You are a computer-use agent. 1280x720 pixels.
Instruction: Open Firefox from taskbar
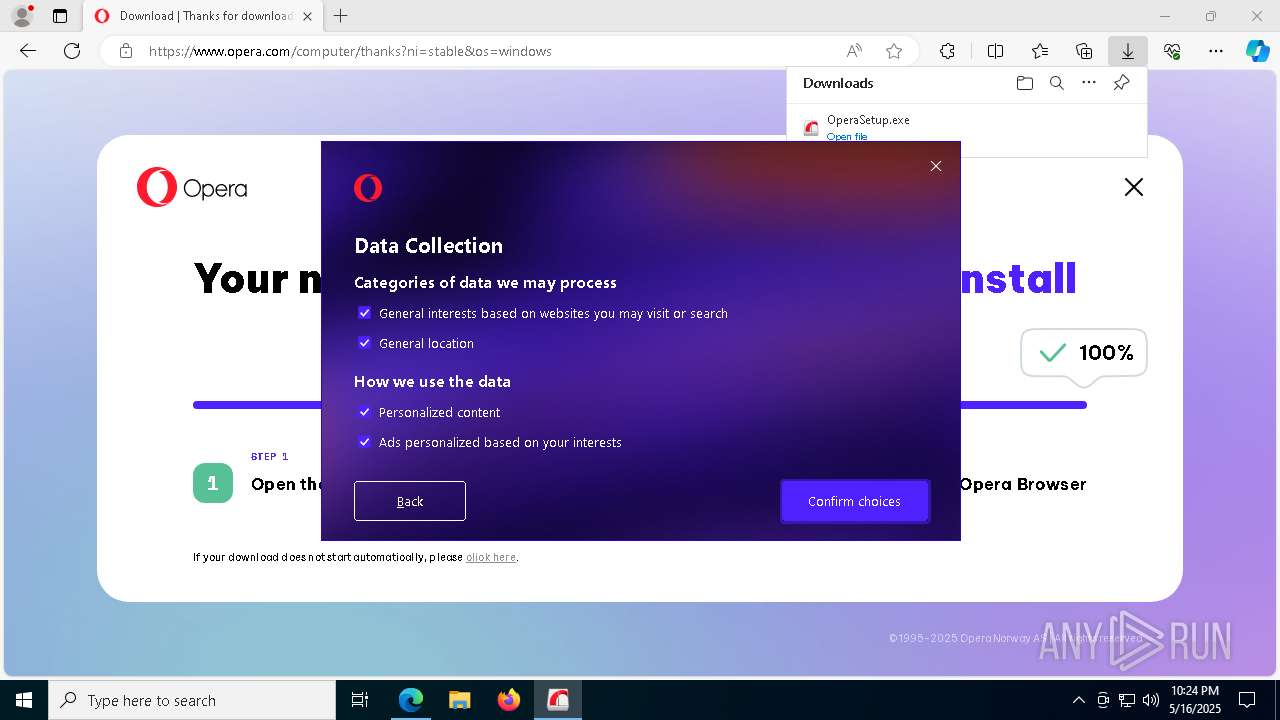click(509, 700)
